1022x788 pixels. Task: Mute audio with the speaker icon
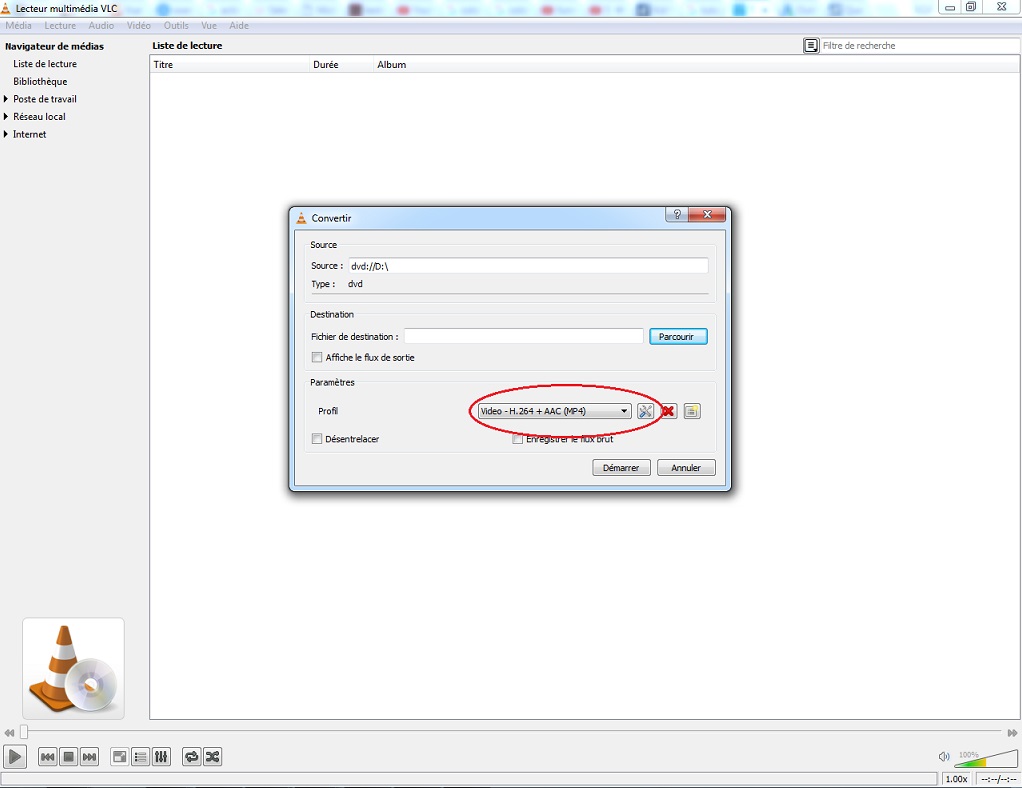click(x=943, y=757)
